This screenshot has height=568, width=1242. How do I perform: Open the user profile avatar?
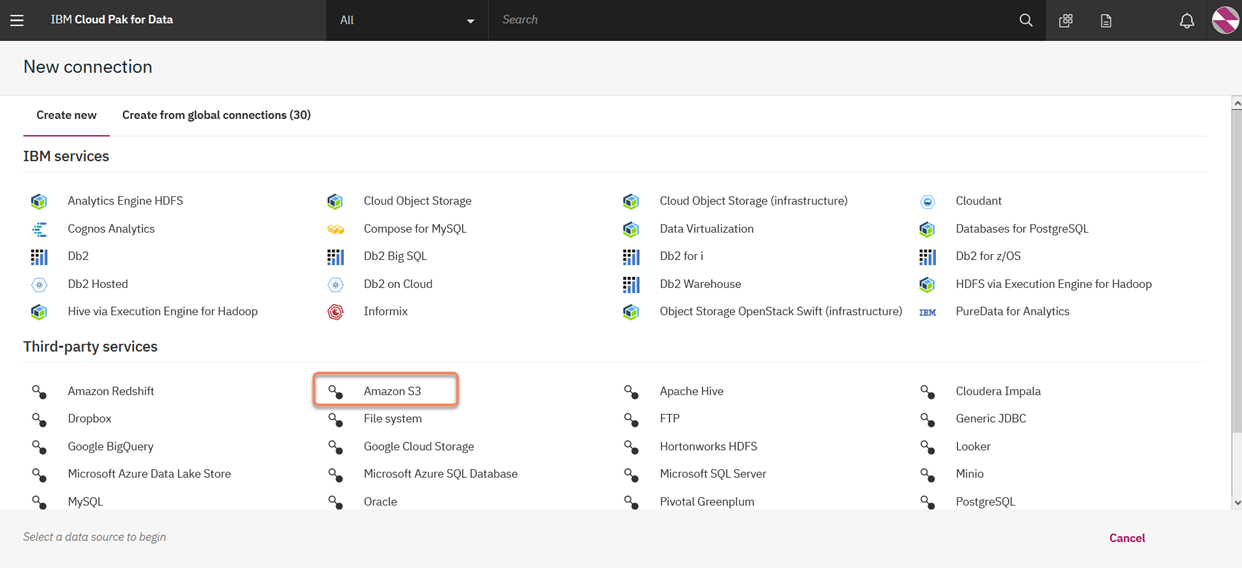pos(1225,20)
